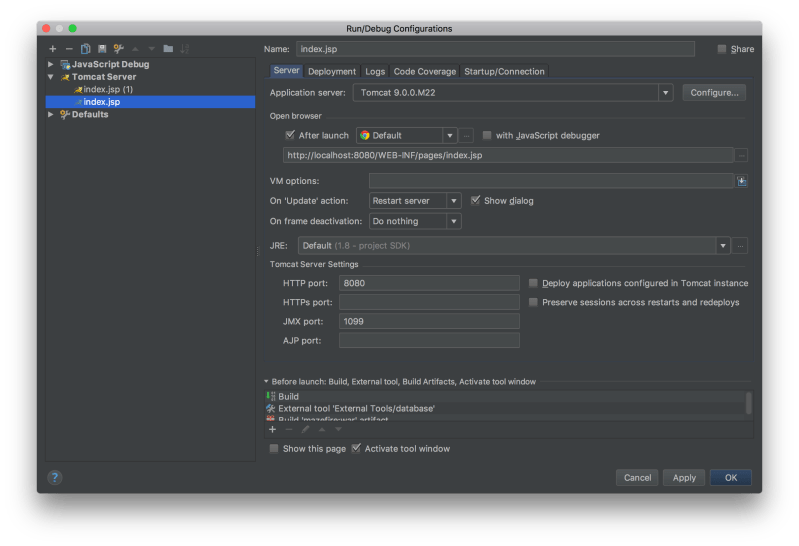Screen dimensions: 799x546
Task: Click the Apply button
Action: [x=684, y=478]
